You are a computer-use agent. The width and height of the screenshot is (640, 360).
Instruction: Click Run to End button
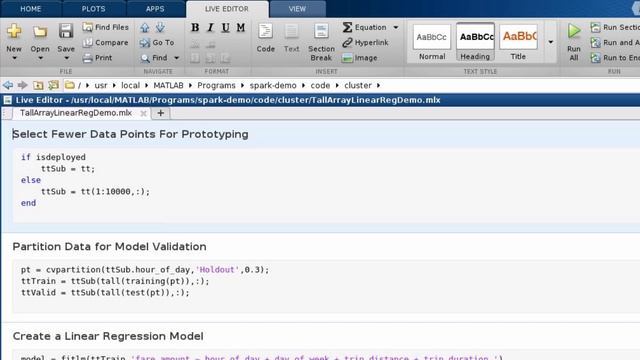click(615, 58)
